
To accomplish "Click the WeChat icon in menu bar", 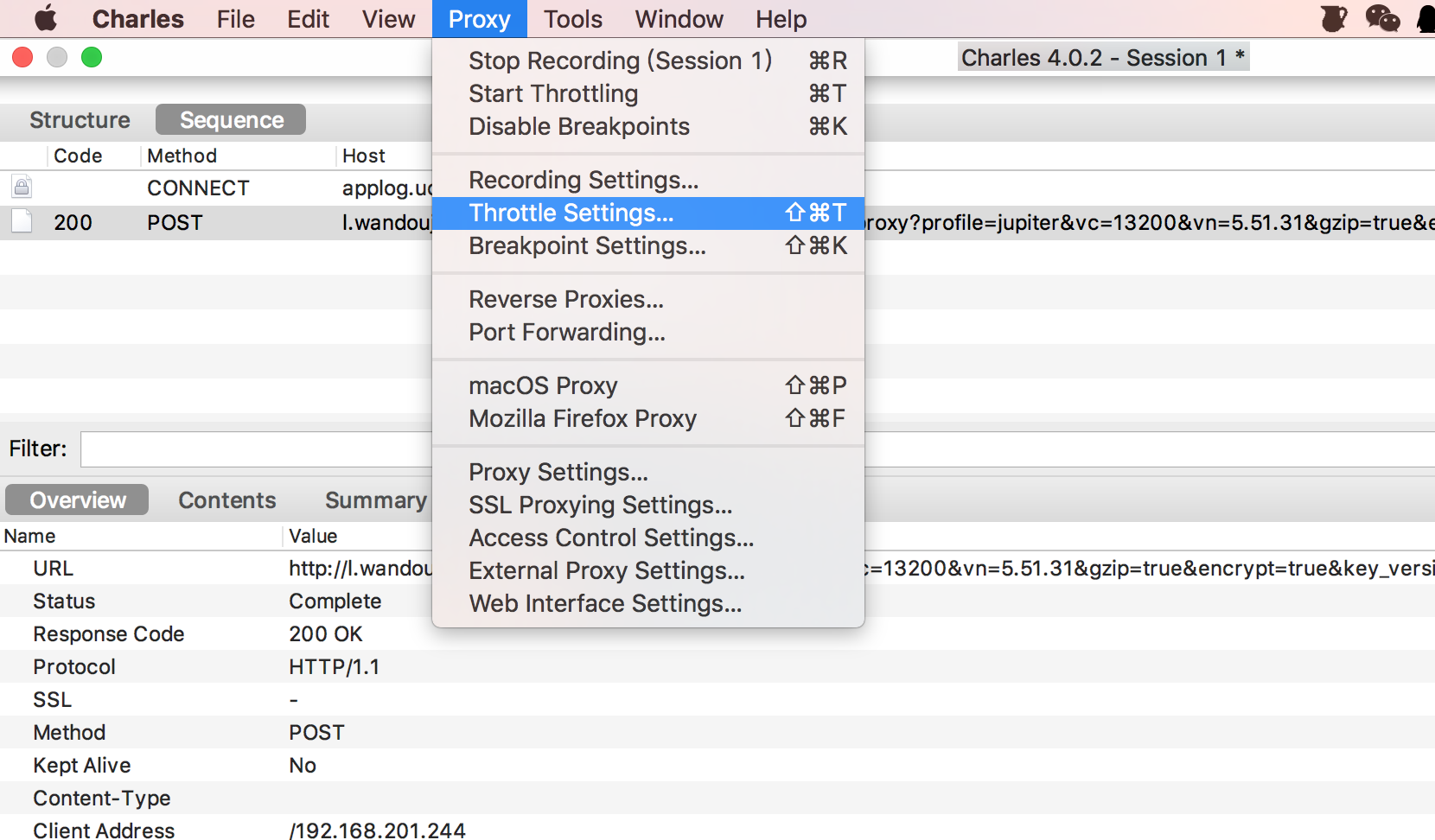I will (1382, 18).
